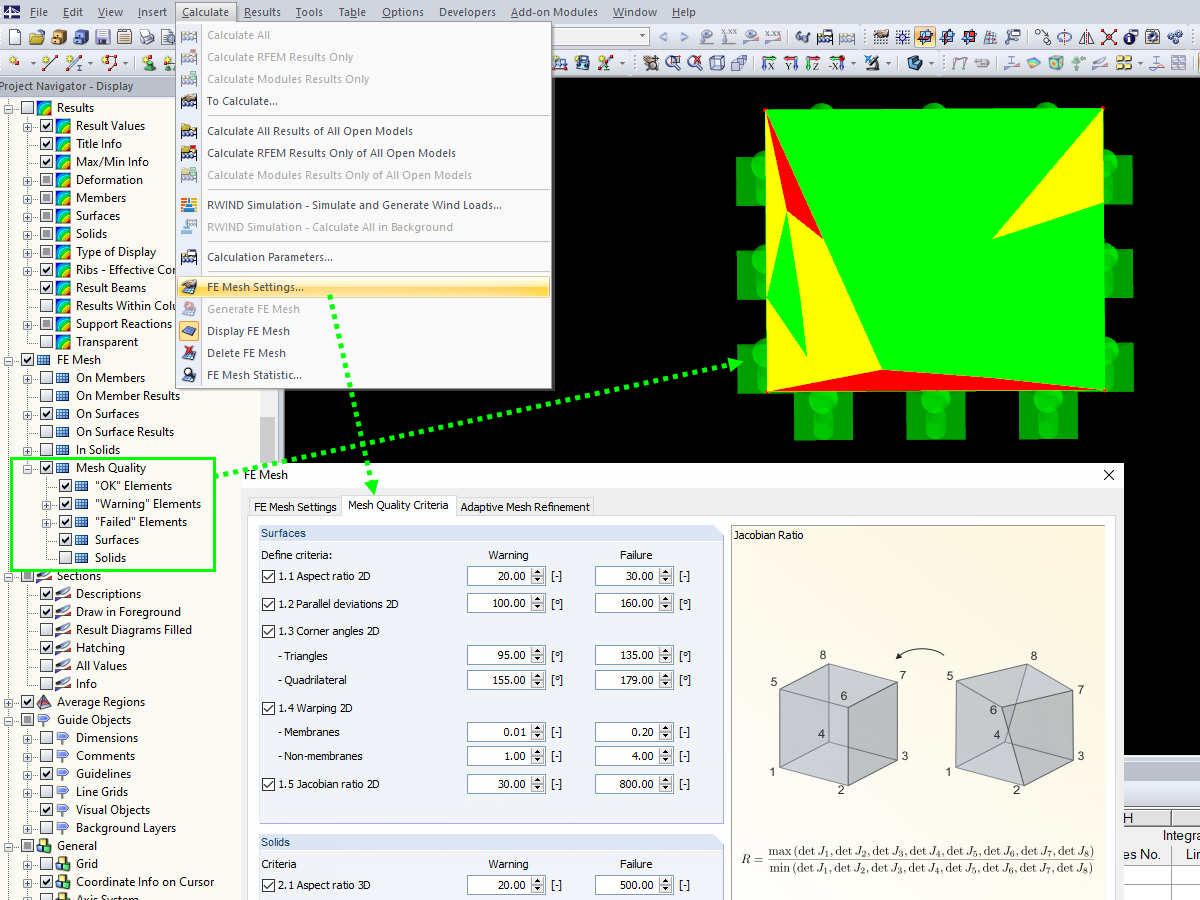
Task: Click the Display FE Mesh icon
Action: click(x=190, y=330)
